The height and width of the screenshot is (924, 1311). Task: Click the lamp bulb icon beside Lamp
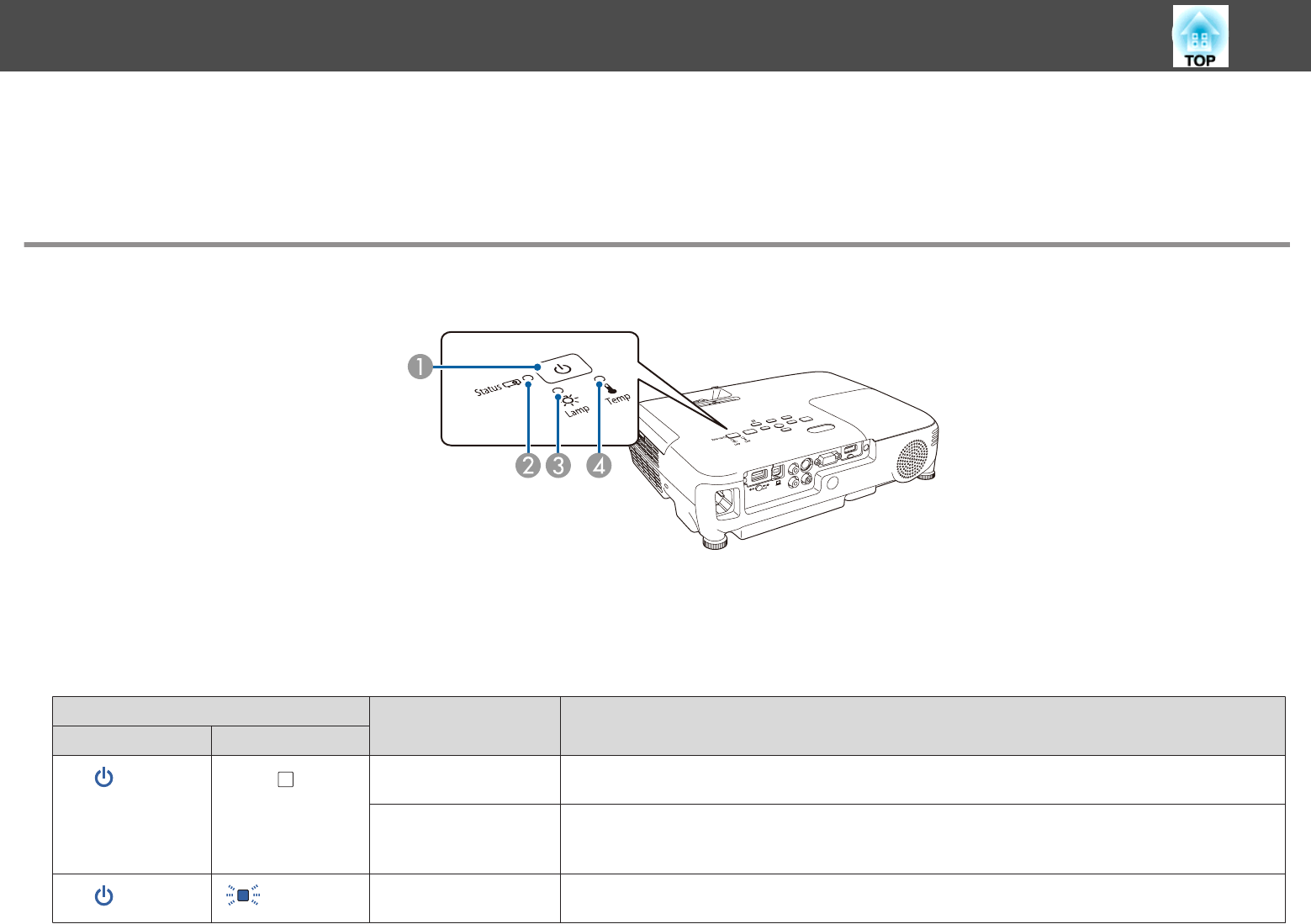(x=571, y=399)
